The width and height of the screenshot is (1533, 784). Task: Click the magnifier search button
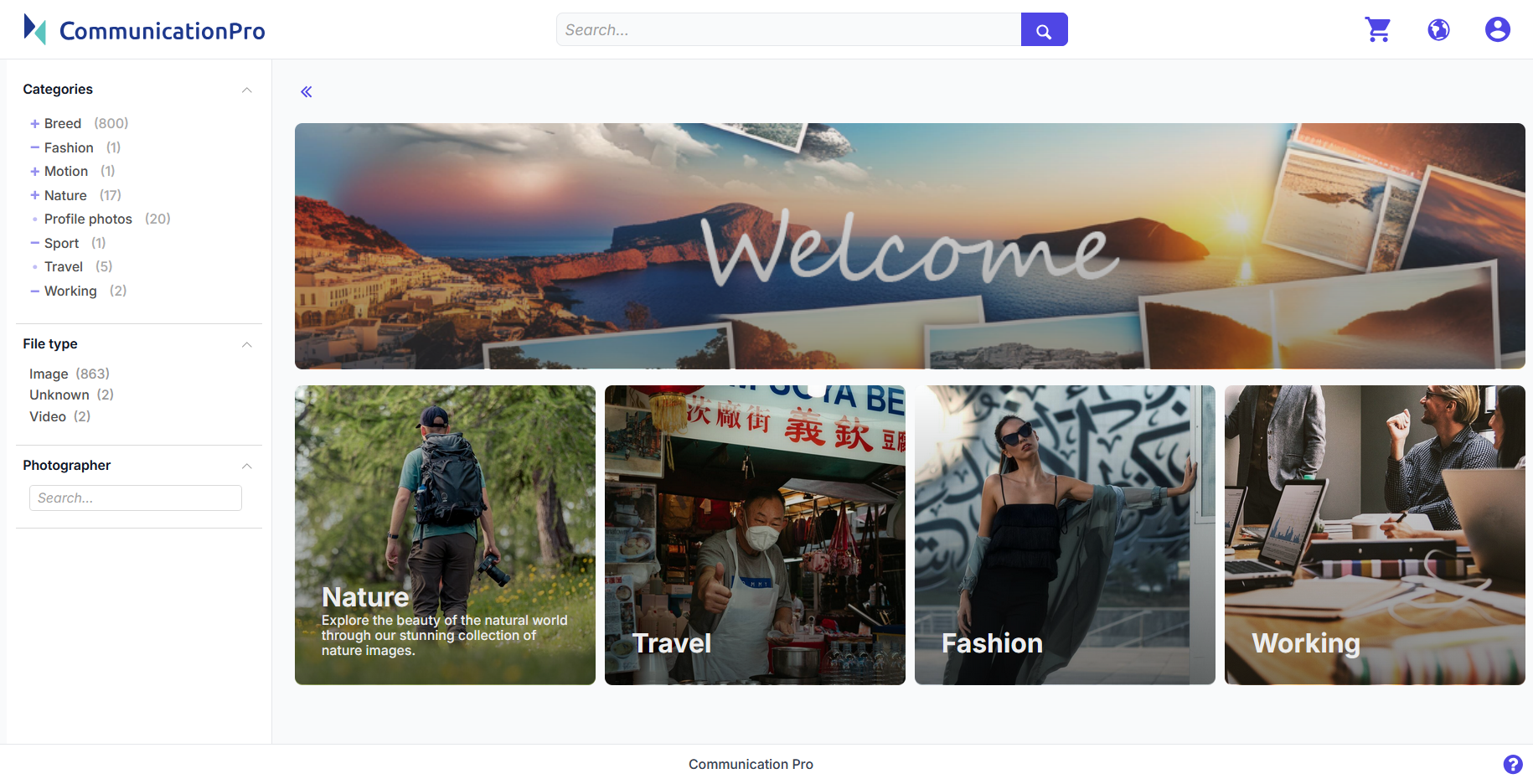[x=1044, y=30]
